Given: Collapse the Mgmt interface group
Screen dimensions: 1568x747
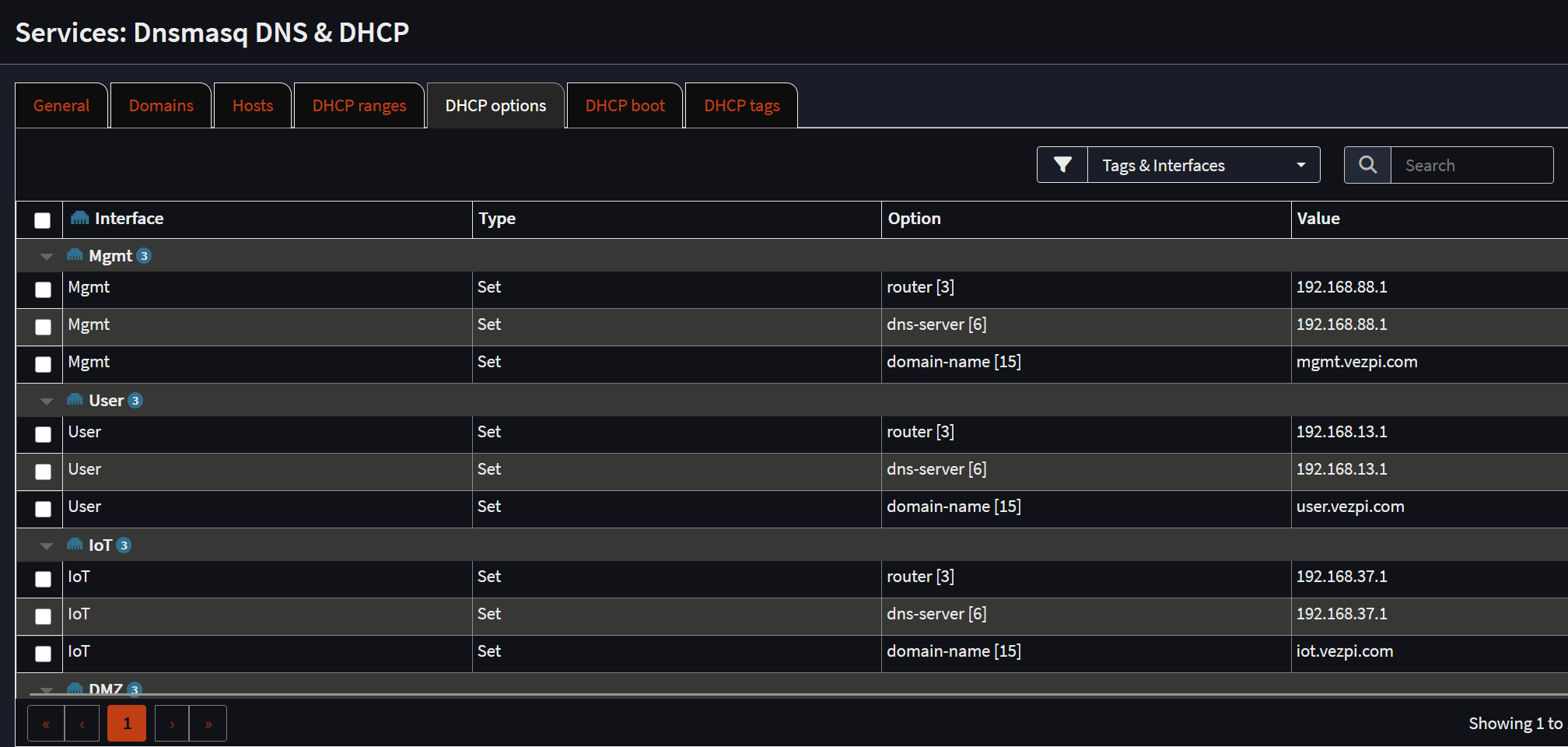Looking at the screenshot, I should point(46,255).
